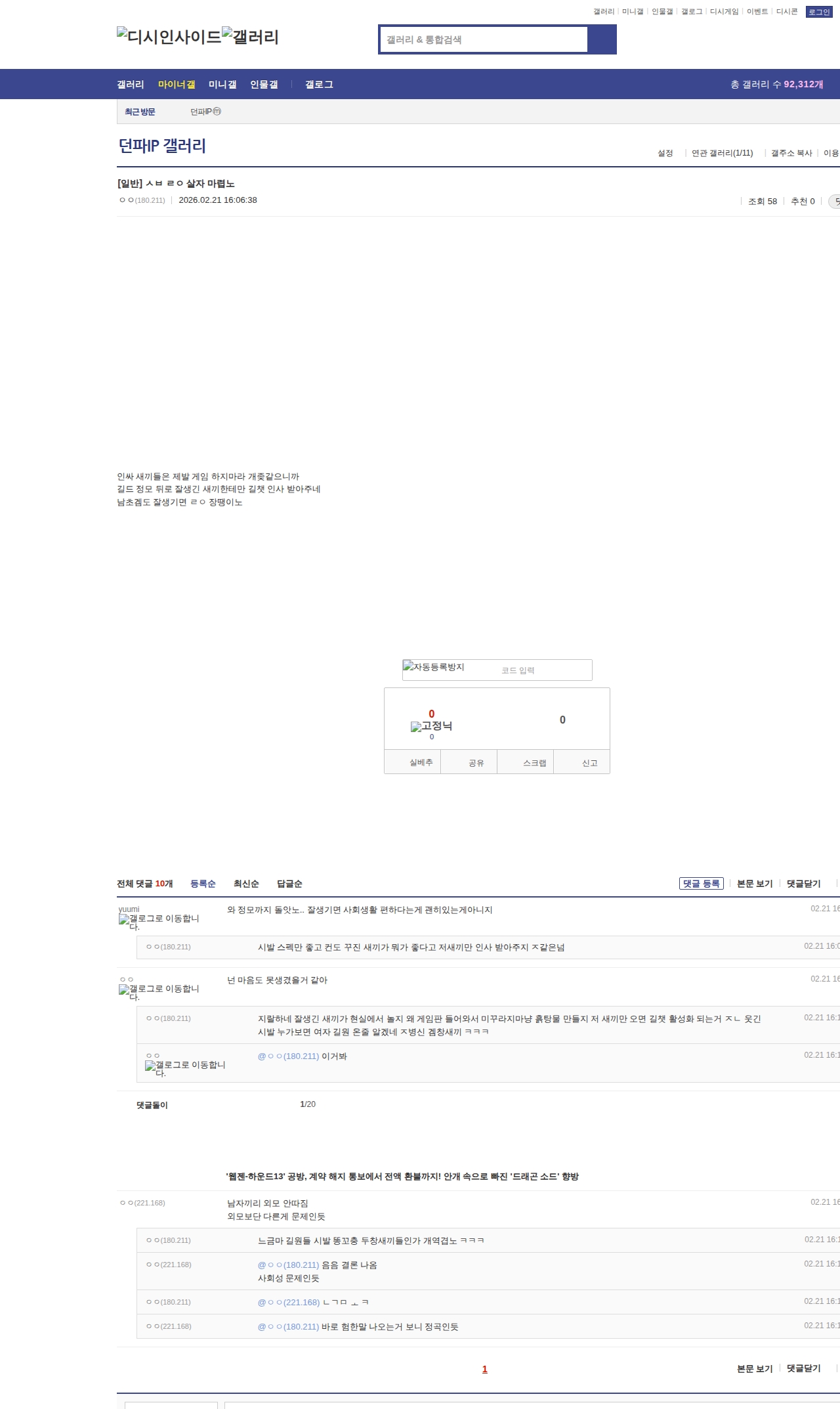Click the 댓글돌이 label

tap(152, 1106)
